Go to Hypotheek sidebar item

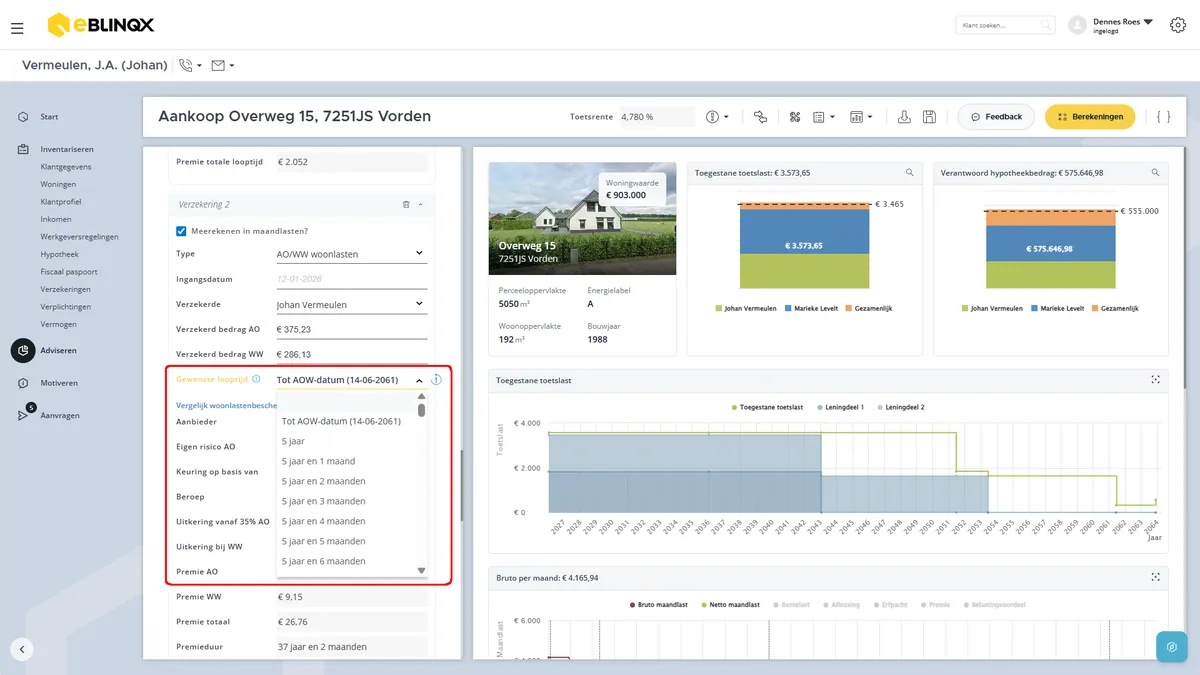pyautogui.click(x=60, y=254)
